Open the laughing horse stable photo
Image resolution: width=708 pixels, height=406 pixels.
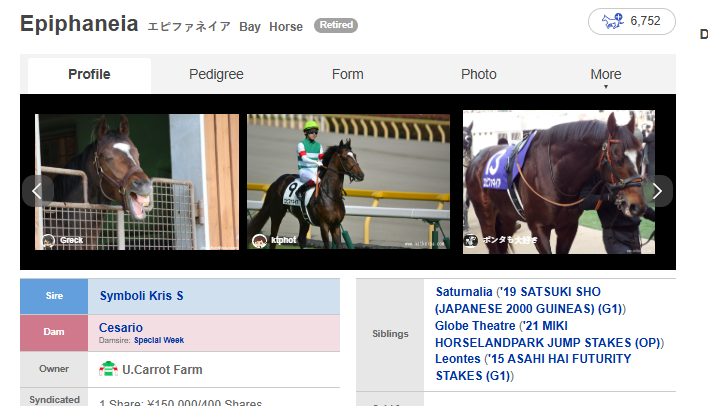tap(137, 182)
